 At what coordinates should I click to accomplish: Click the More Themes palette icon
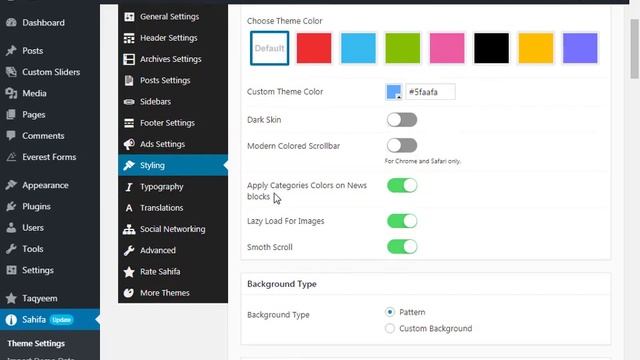click(129, 293)
